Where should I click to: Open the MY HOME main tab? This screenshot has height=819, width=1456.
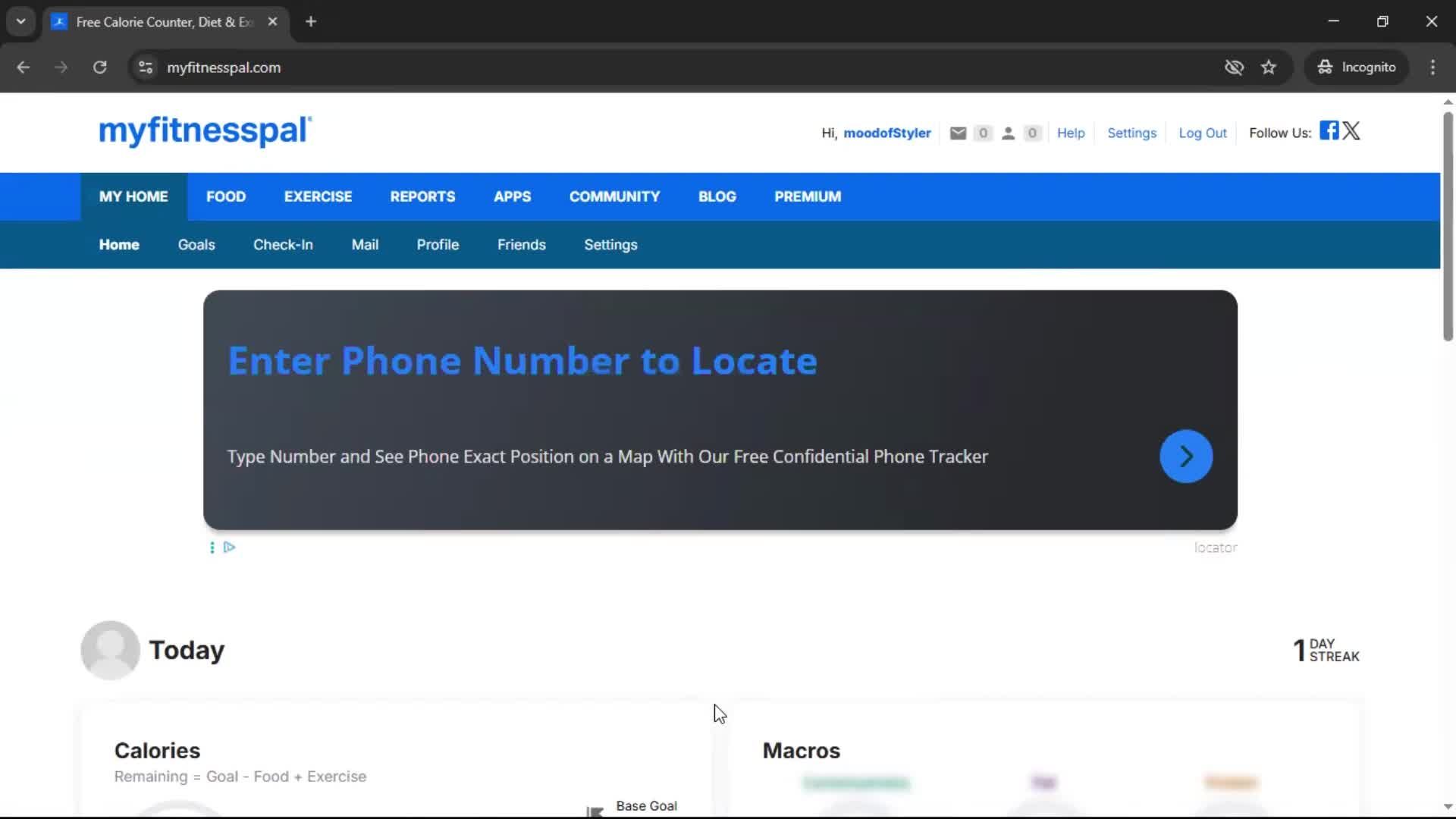133,196
